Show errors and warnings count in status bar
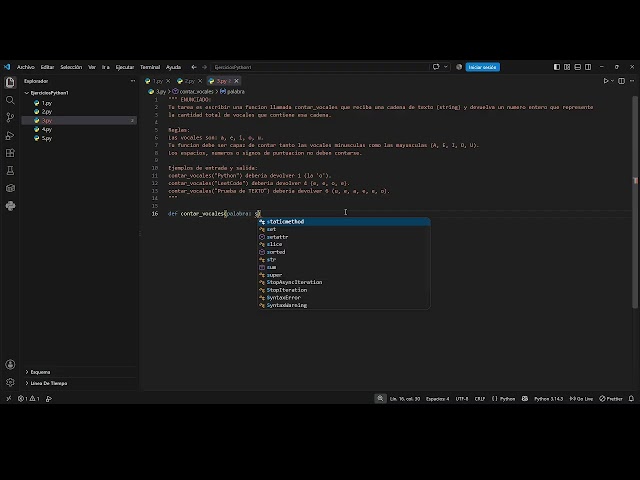This screenshot has width=640, height=480. (29, 398)
